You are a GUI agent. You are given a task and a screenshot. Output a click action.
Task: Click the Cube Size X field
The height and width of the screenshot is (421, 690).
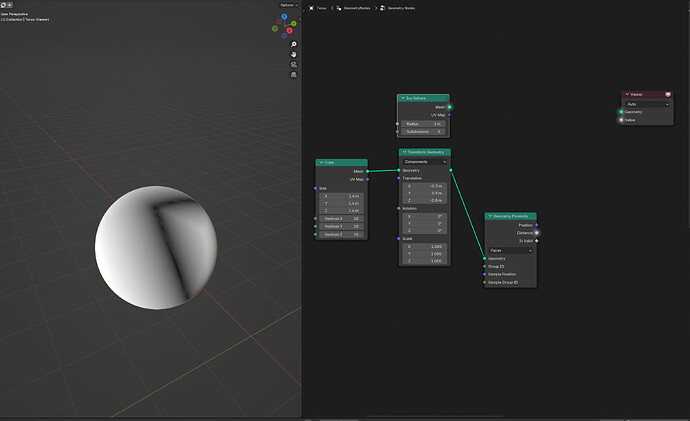[x=341, y=196]
